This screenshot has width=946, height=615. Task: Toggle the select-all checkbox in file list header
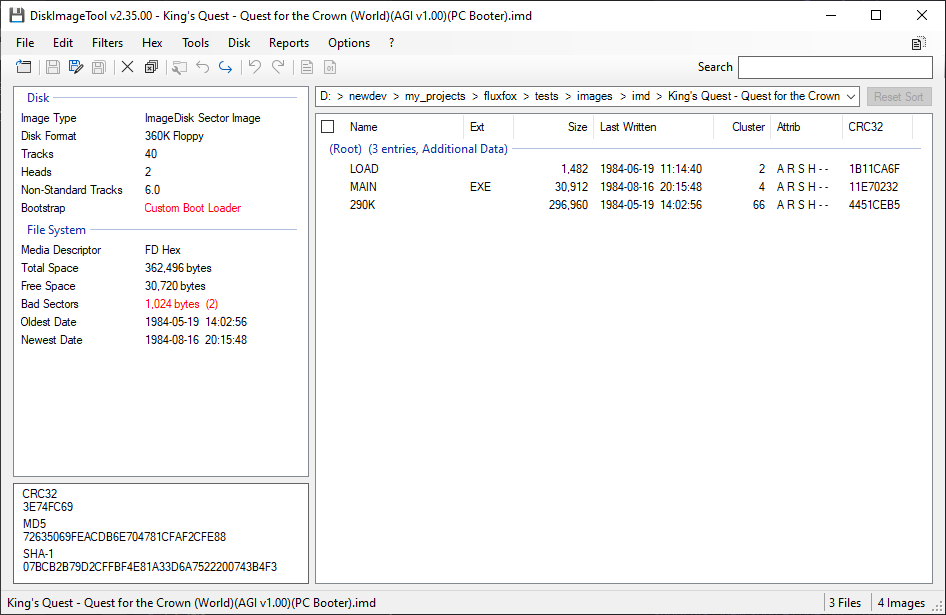click(328, 127)
